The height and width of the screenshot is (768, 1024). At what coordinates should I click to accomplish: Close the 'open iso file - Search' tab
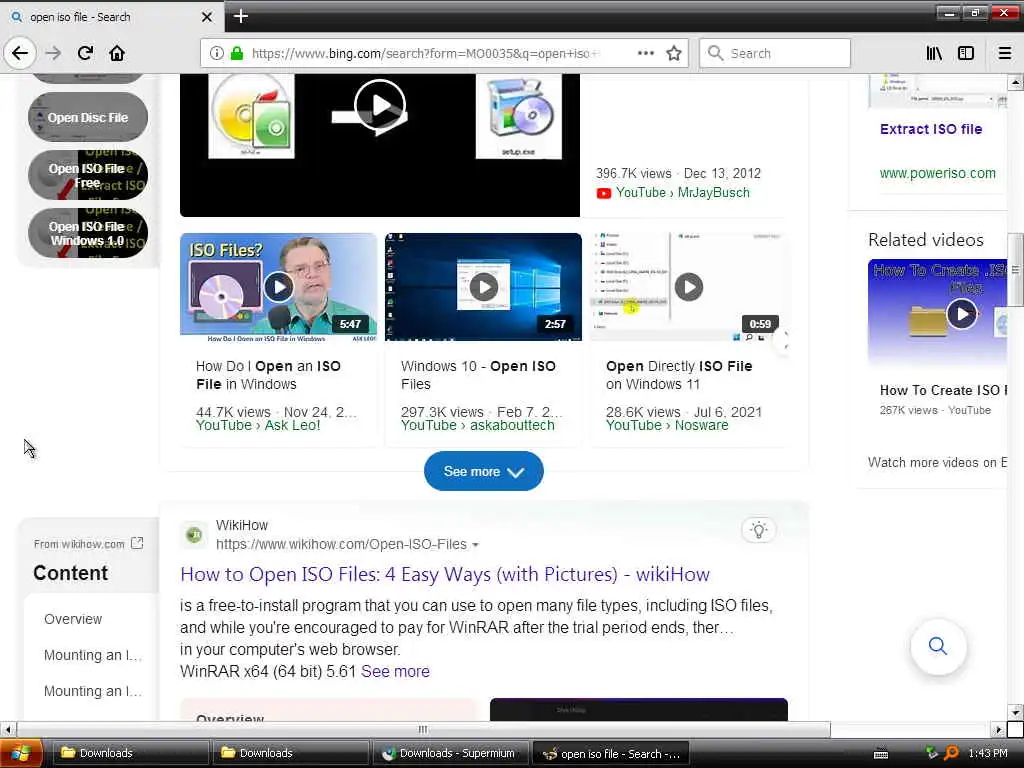(207, 17)
